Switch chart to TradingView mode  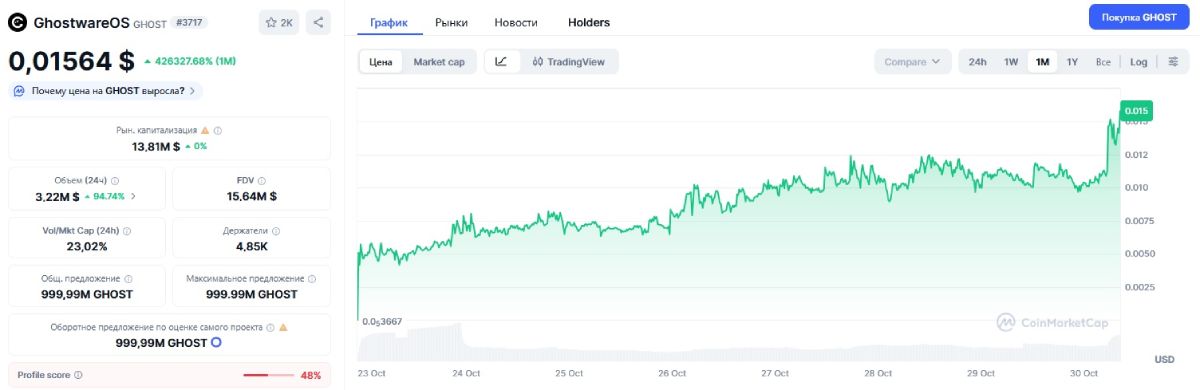tap(569, 62)
